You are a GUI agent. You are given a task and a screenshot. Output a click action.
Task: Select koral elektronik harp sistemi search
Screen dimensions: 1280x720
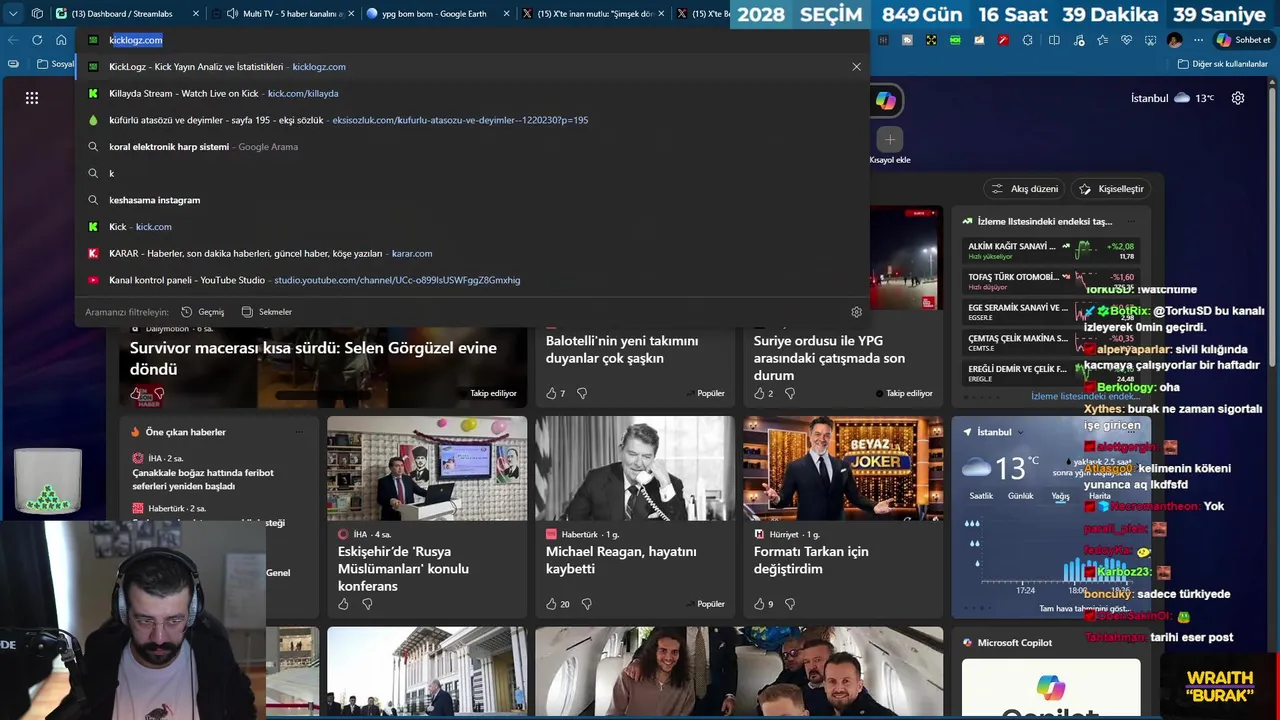click(471, 147)
